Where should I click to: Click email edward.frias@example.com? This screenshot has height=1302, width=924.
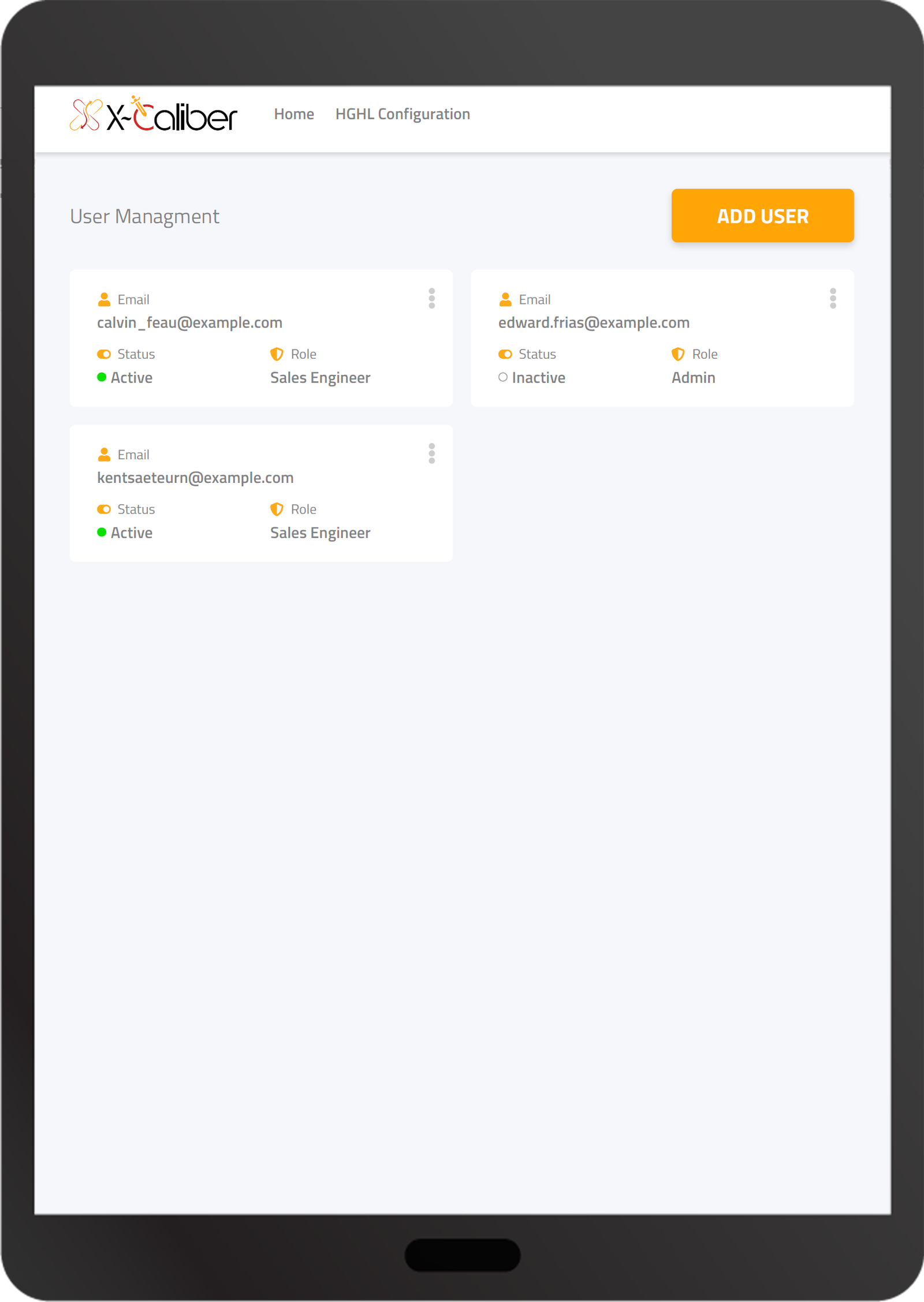coord(594,322)
